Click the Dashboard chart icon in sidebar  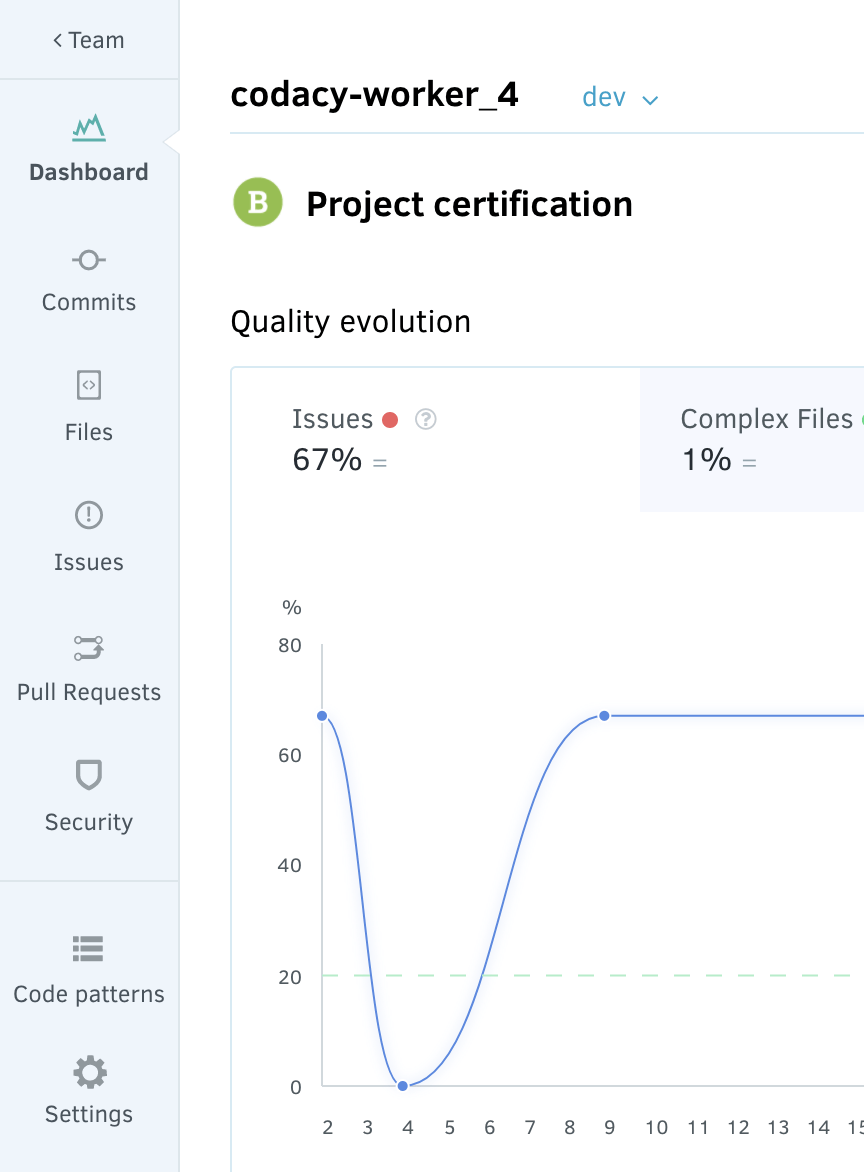(89, 128)
